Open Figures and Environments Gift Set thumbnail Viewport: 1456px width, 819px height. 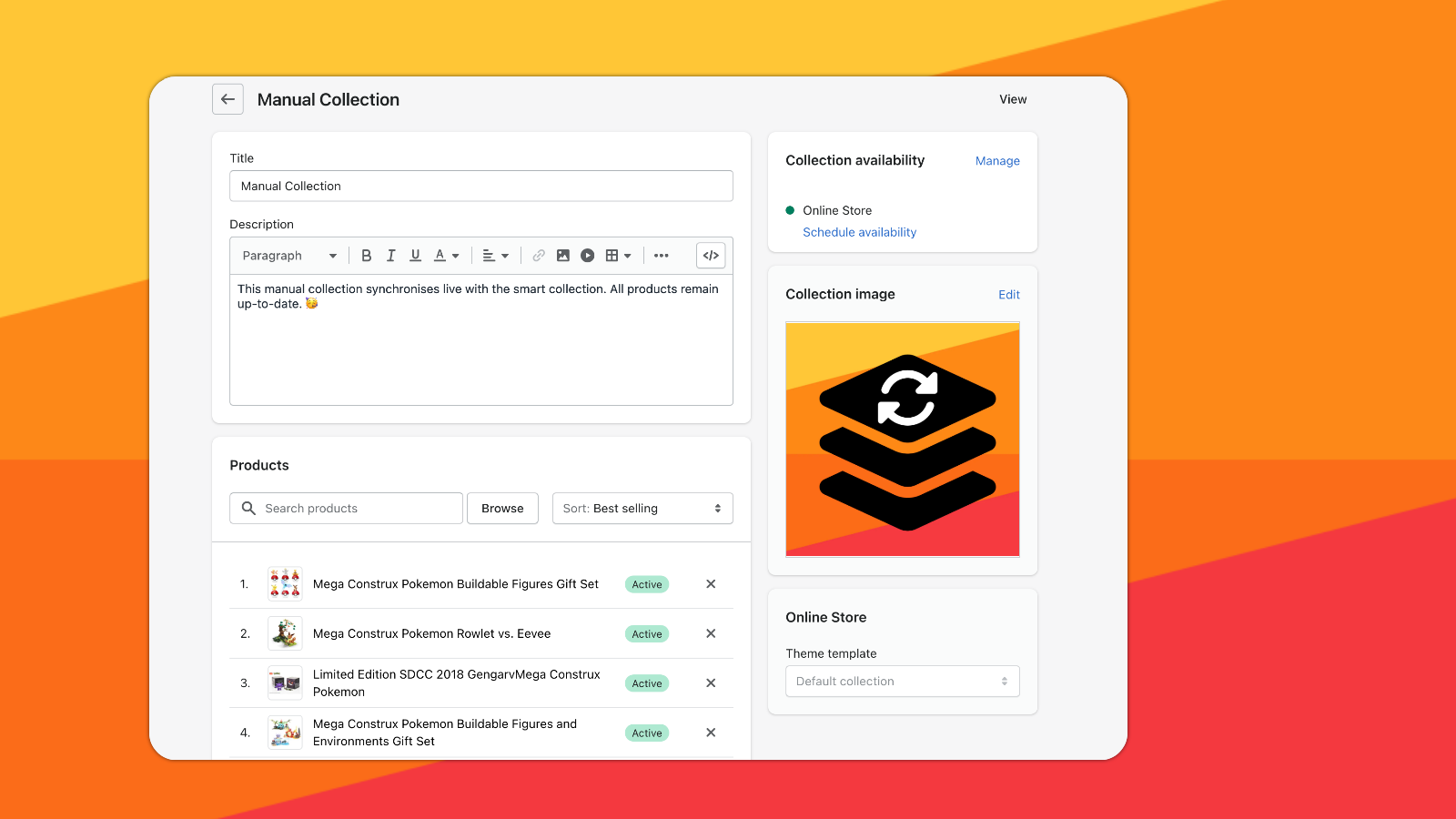[285, 733]
